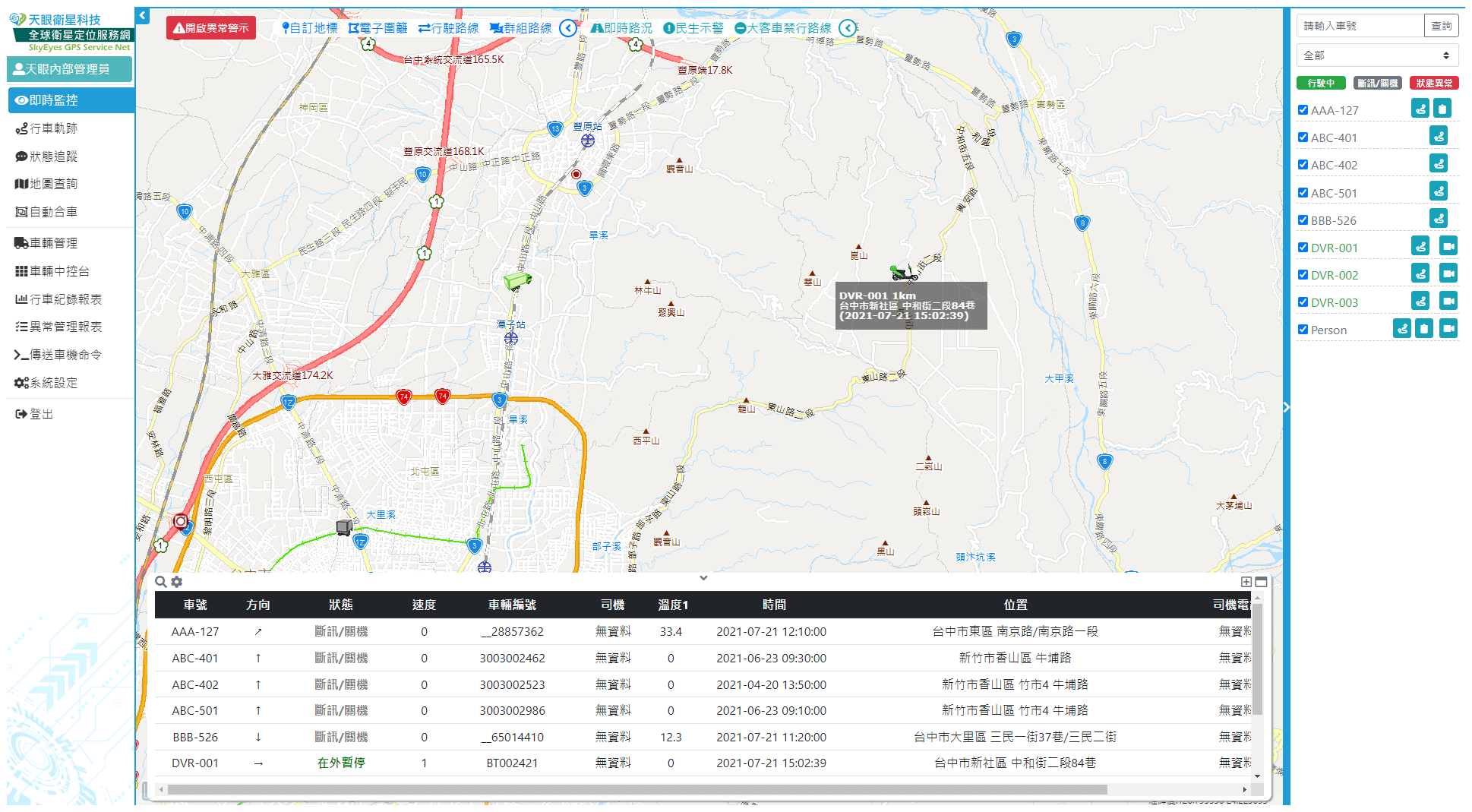Open table settings gear icon

coord(177,582)
